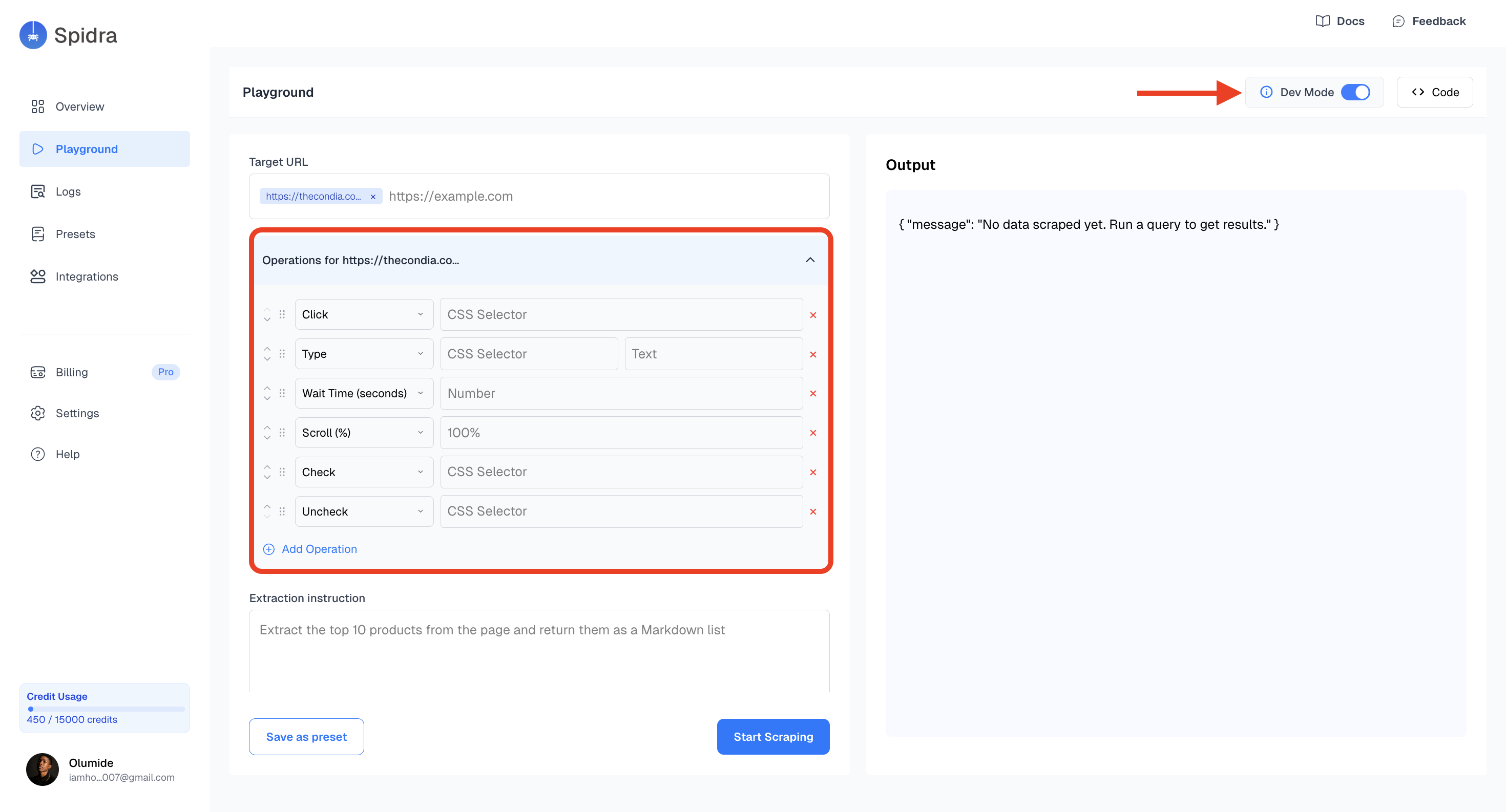Click the Save as preset button
The width and height of the screenshot is (1506, 812).
[306, 737]
